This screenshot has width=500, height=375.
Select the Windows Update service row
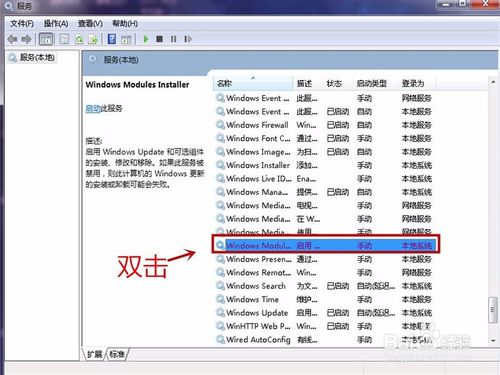[x=325, y=313]
